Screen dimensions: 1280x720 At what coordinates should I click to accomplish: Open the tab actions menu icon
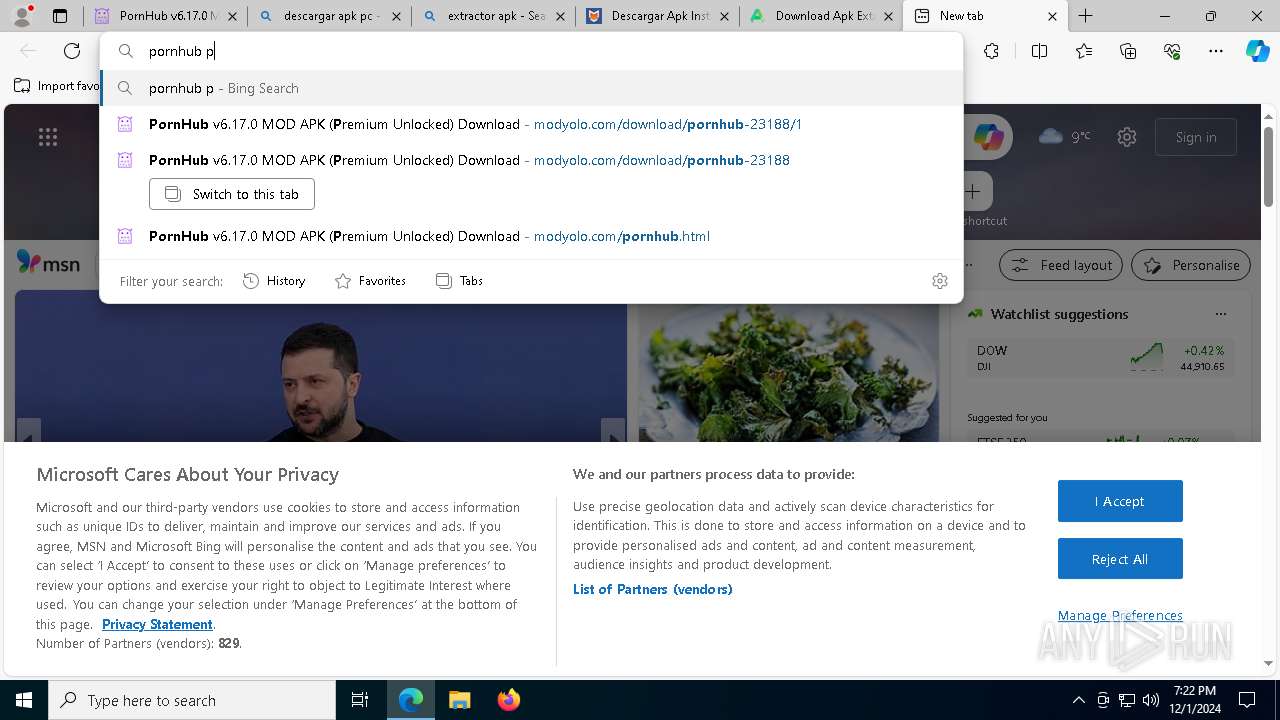point(60,16)
